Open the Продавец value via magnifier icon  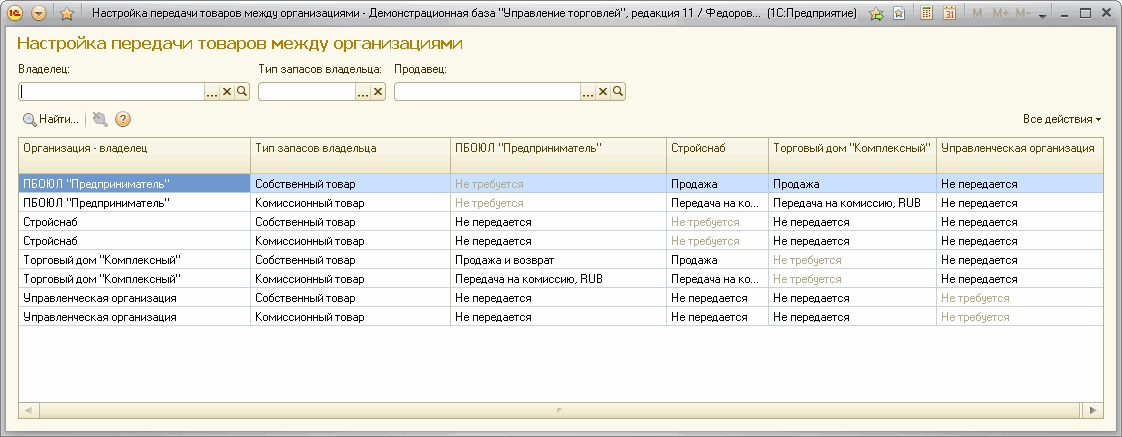coord(618,92)
